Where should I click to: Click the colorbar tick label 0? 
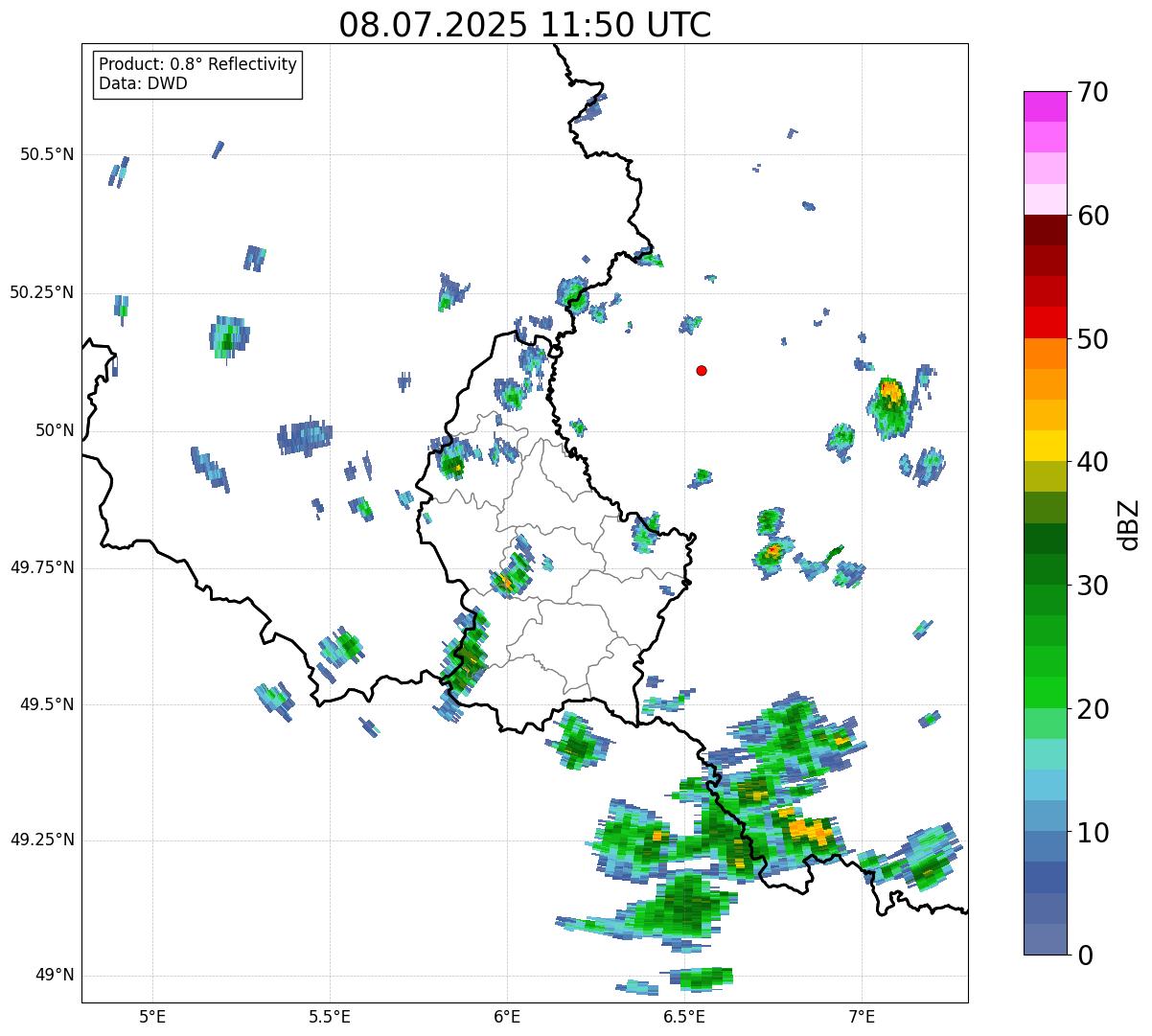click(x=1084, y=955)
